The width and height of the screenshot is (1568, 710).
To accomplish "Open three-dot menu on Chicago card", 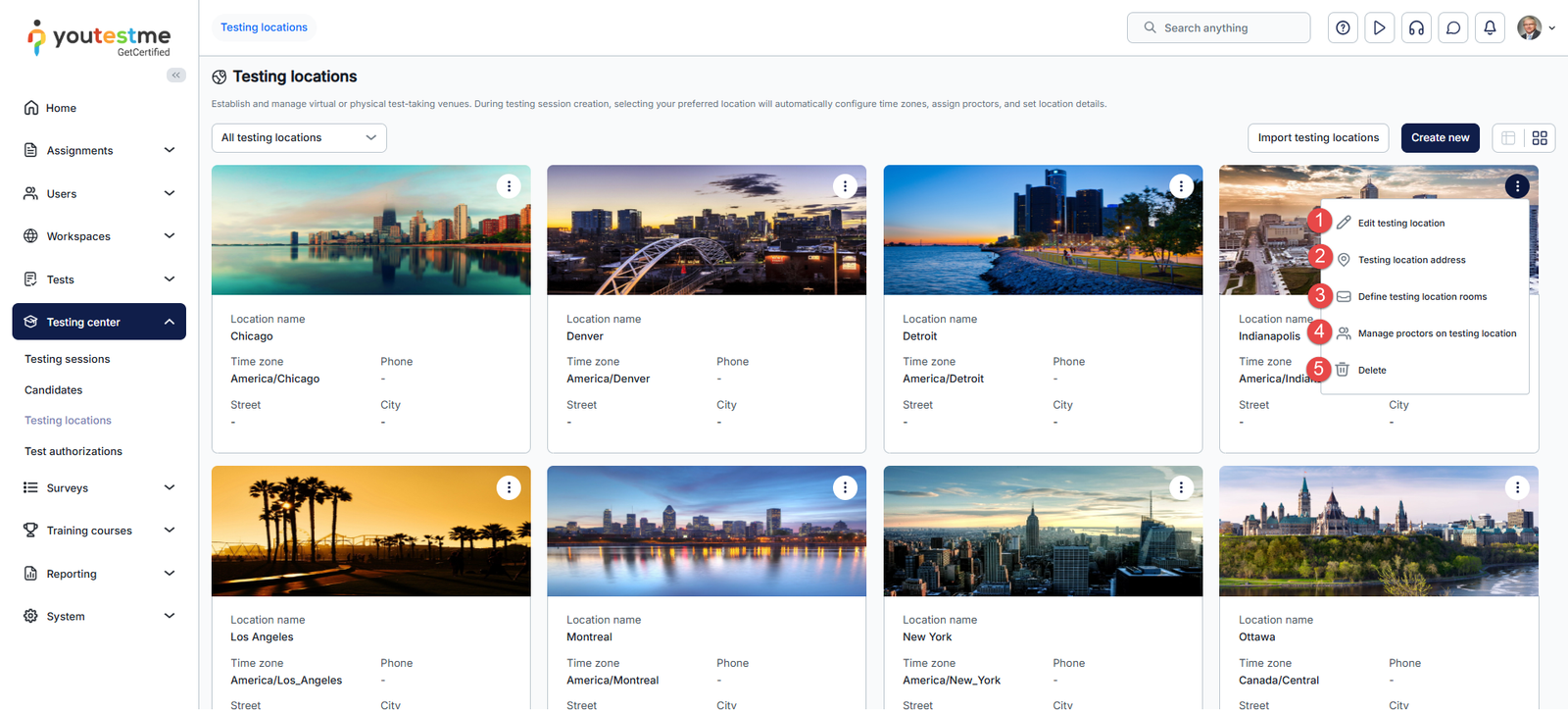I will (x=509, y=186).
